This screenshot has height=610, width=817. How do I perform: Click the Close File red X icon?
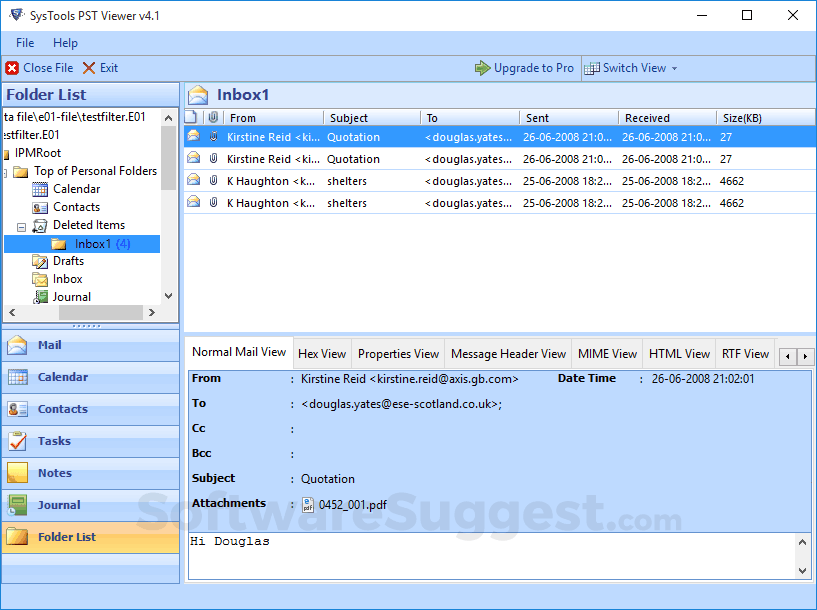pos(12,68)
